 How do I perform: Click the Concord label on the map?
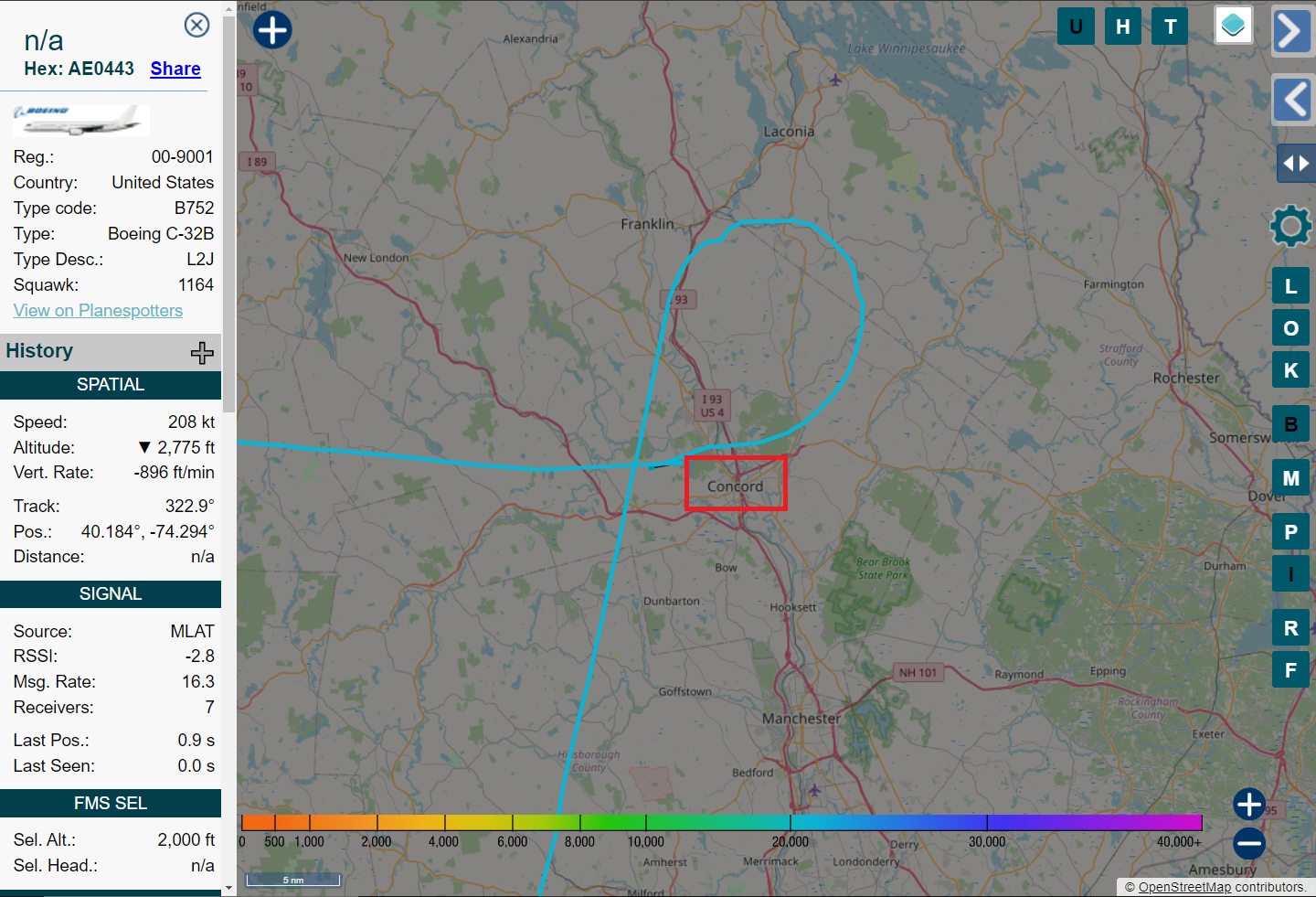point(735,486)
